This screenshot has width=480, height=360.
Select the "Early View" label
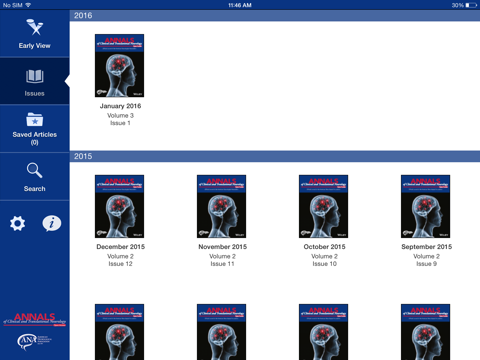pyautogui.click(x=35, y=46)
